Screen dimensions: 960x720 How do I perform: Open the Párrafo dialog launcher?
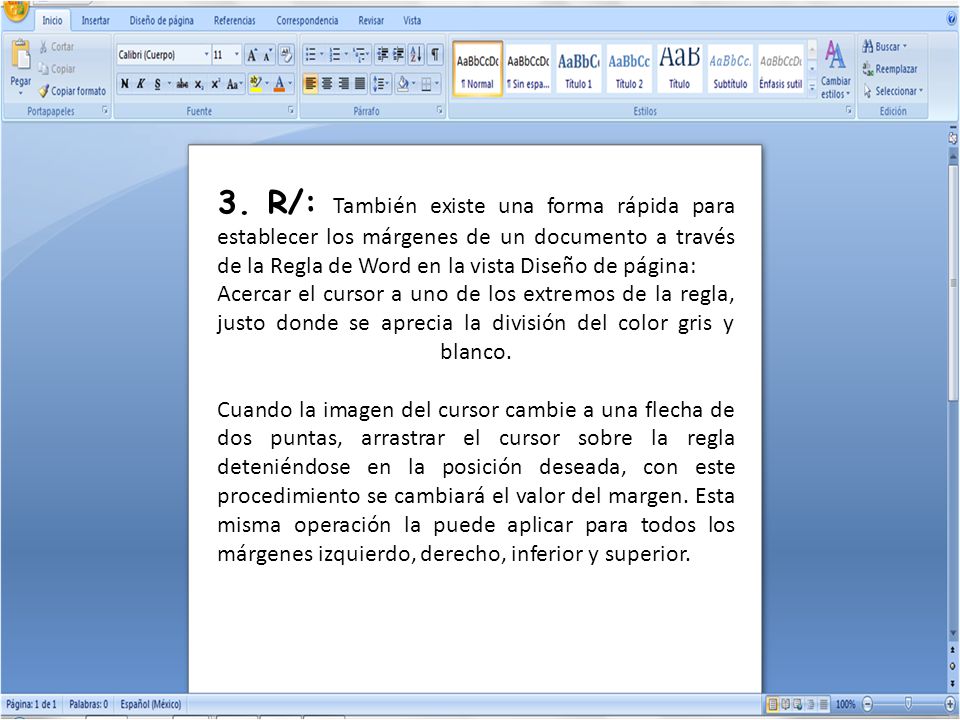pos(440,111)
